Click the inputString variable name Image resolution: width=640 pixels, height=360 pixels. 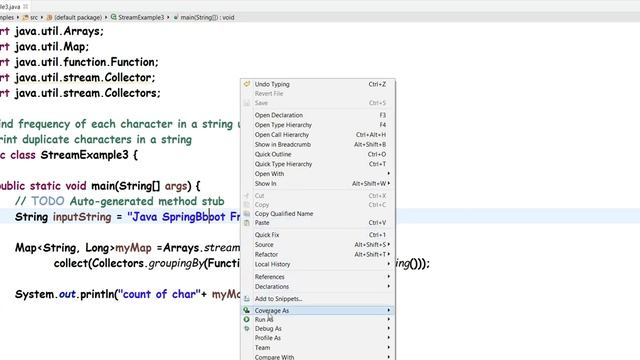(x=82, y=217)
